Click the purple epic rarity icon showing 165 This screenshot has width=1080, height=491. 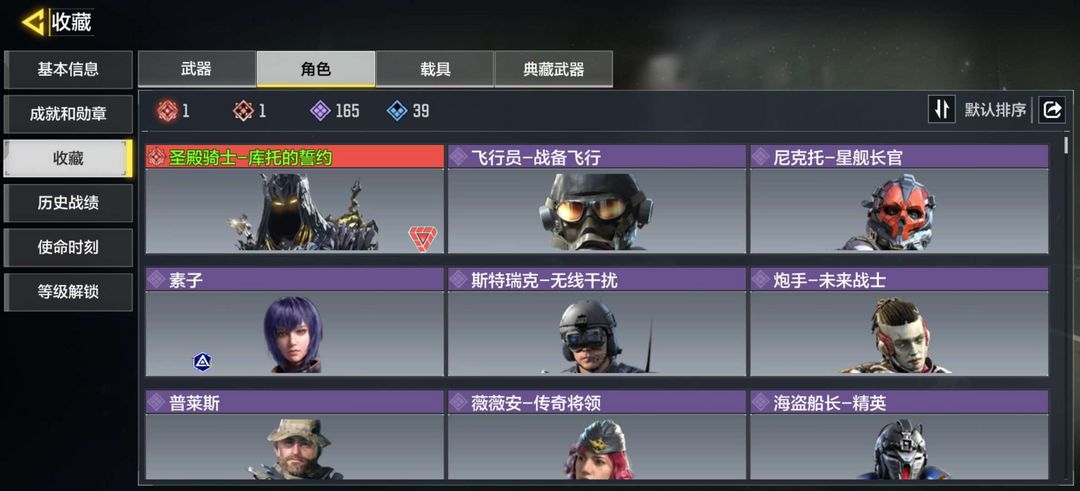320,110
